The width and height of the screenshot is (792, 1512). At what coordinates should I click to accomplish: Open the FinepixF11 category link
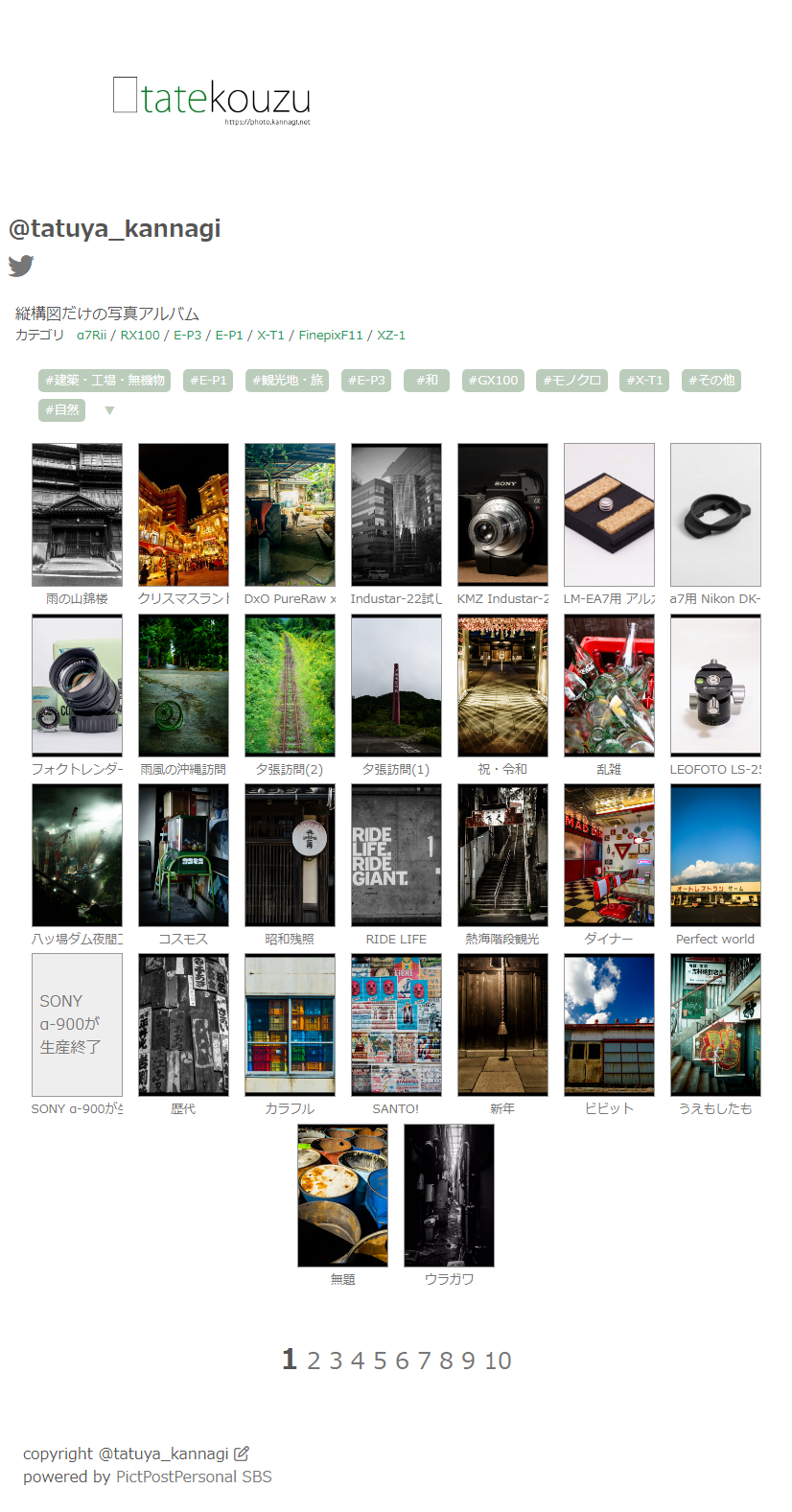coord(330,336)
